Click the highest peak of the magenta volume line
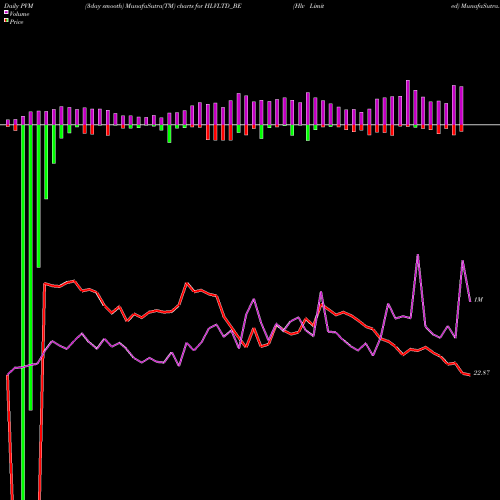The image size is (500, 500). [418, 255]
